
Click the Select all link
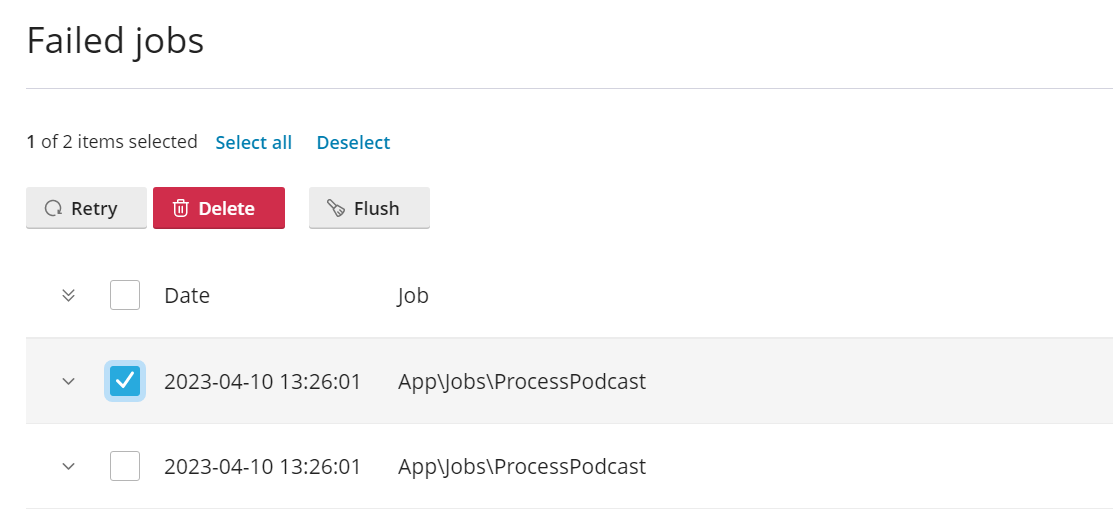click(254, 143)
